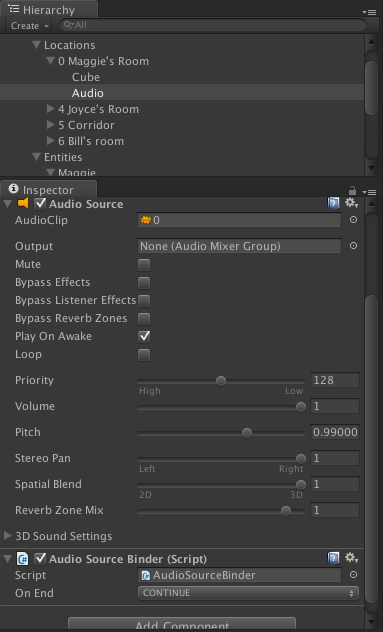Screen dimensions: 383x632
Task: Click the Pitch value field 0.99000
Action: coord(335,432)
